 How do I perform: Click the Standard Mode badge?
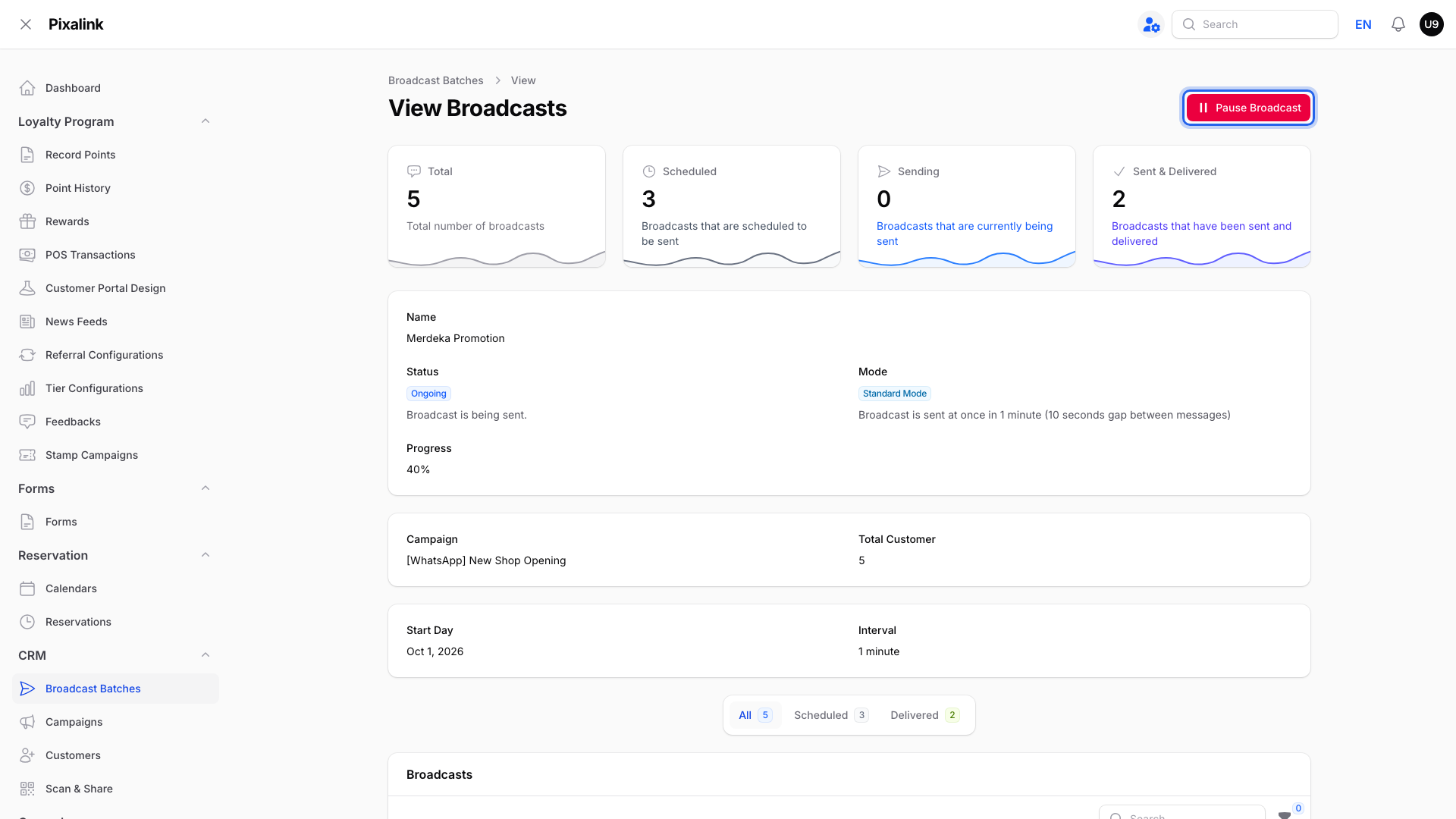tap(894, 394)
